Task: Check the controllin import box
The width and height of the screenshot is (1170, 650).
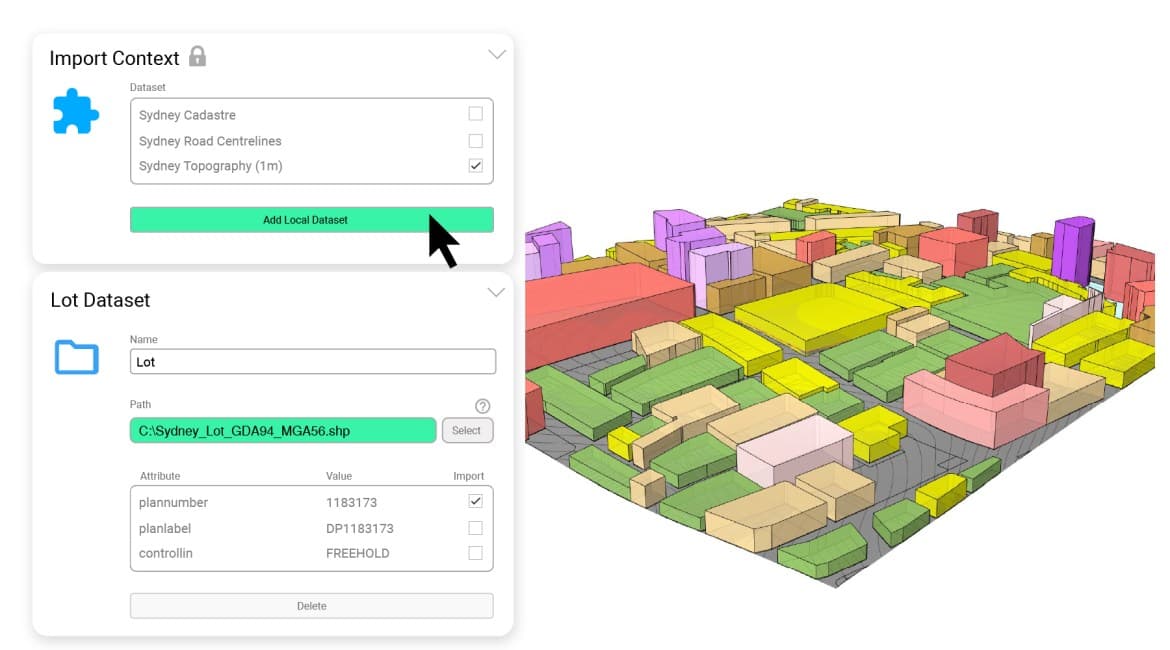Action: pos(476,553)
